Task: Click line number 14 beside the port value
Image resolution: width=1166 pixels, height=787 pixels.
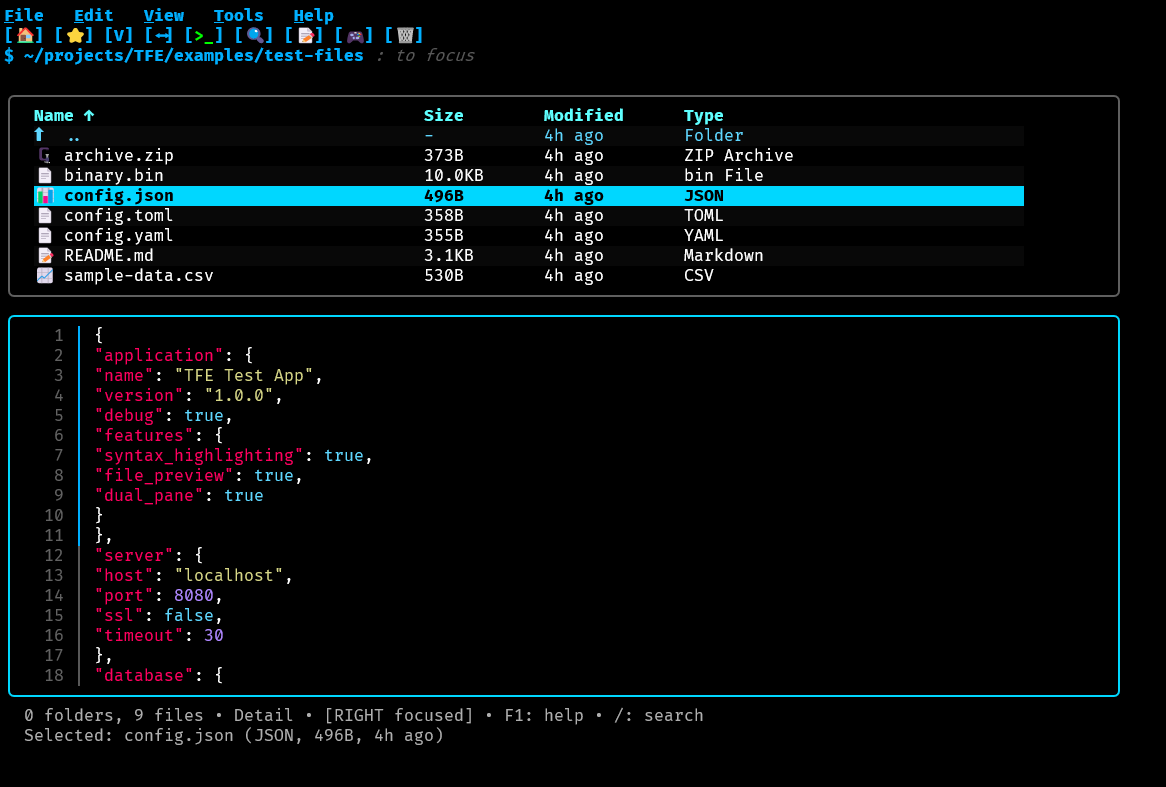Action: pos(55,595)
